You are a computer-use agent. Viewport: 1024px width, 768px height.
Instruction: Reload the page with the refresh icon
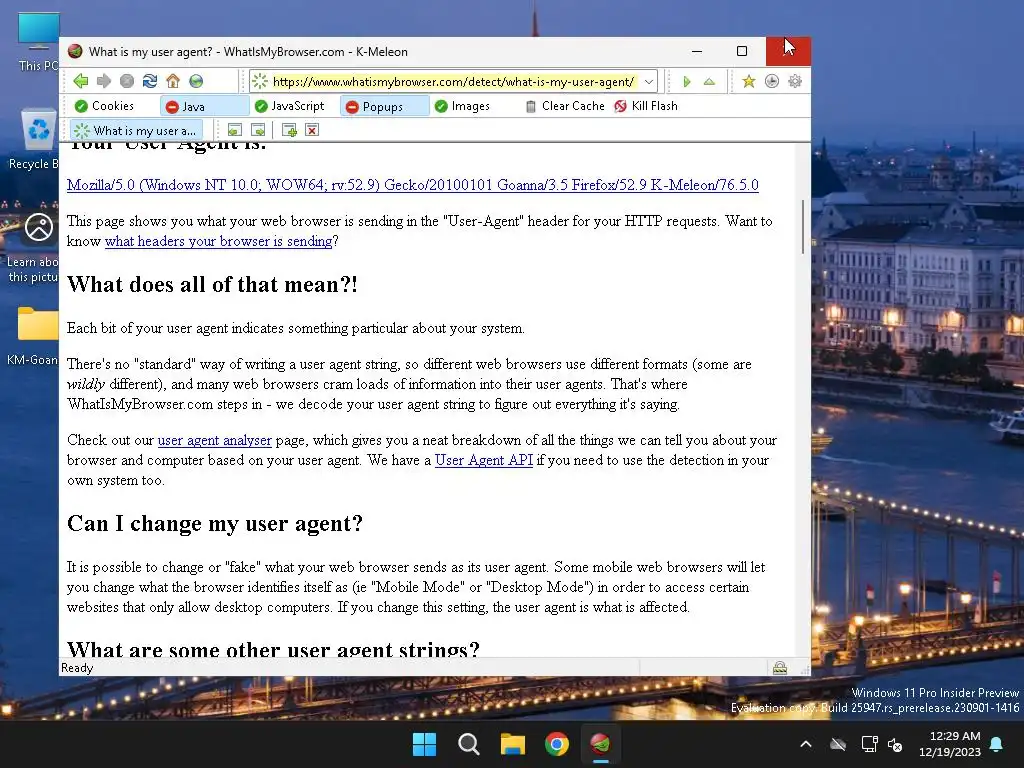(150, 81)
